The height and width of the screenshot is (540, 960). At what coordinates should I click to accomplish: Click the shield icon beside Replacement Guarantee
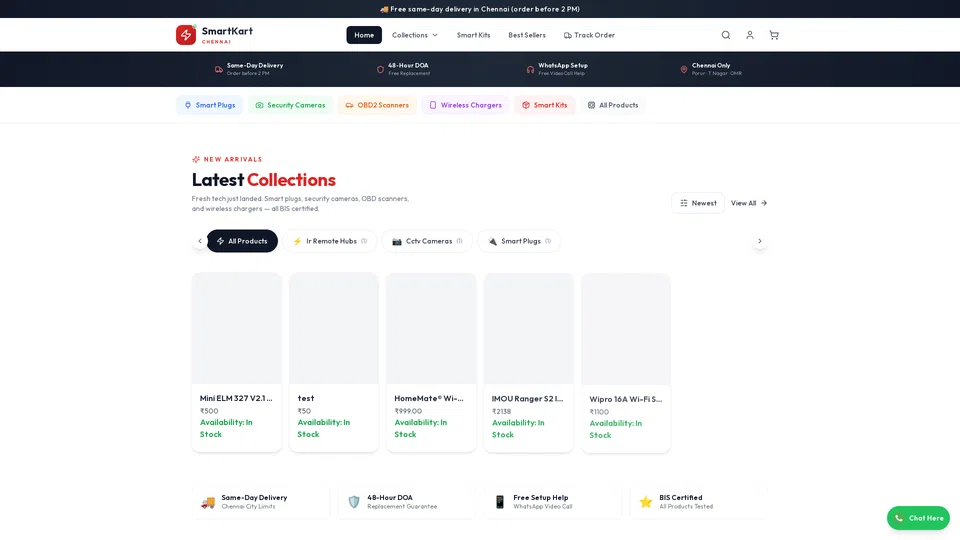pos(354,502)
